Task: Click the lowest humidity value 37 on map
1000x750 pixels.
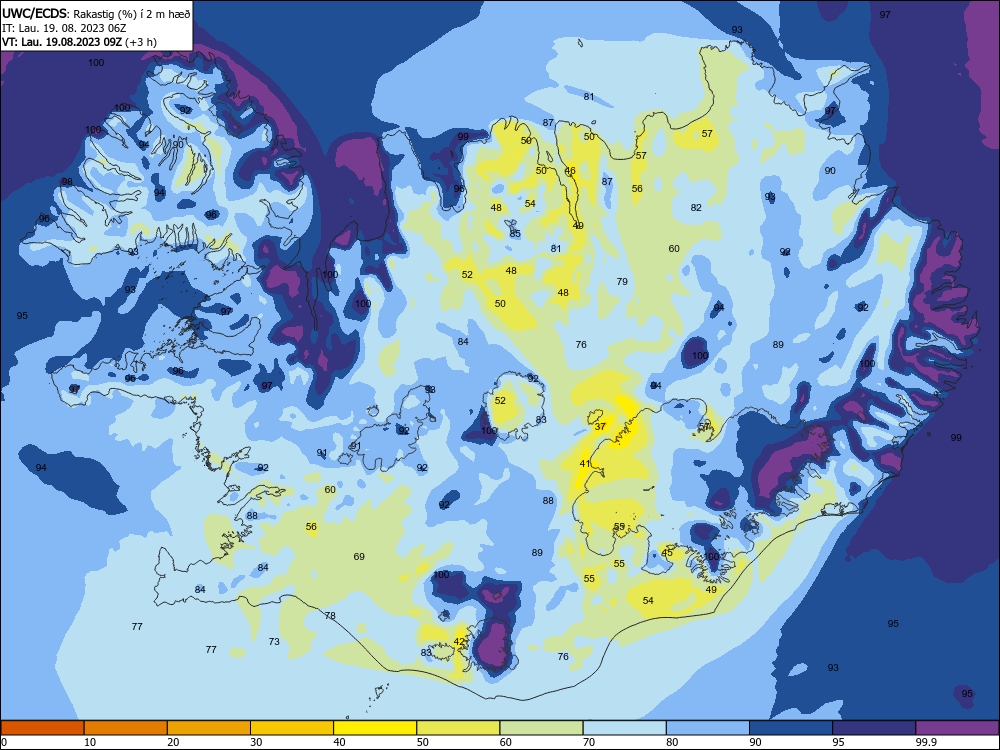Action: point(600,427)
